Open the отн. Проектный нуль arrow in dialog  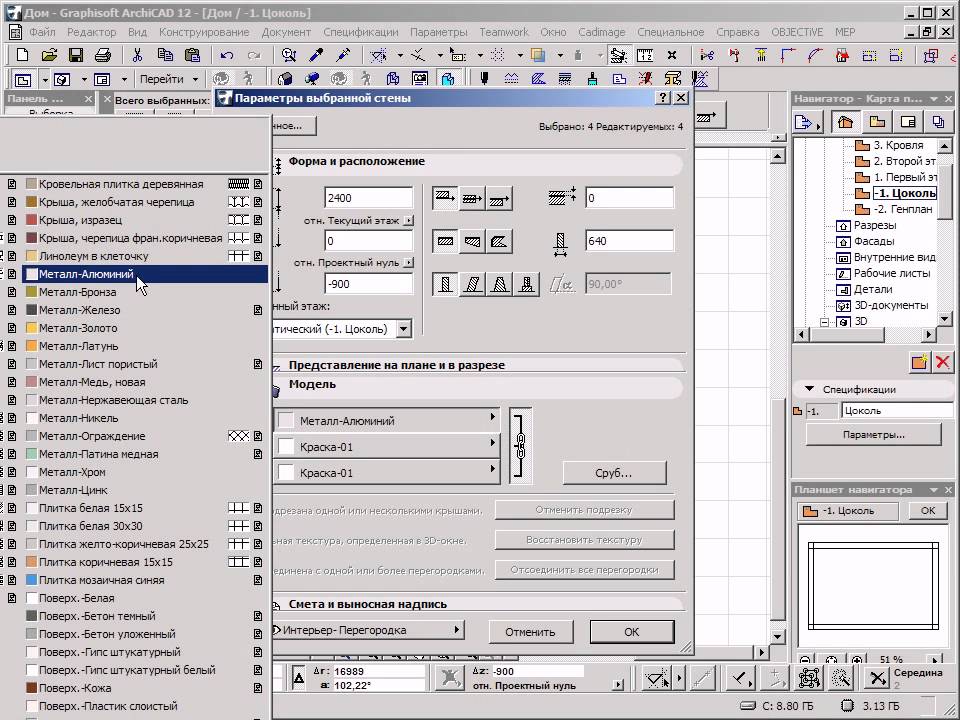[x=408, y=263]
